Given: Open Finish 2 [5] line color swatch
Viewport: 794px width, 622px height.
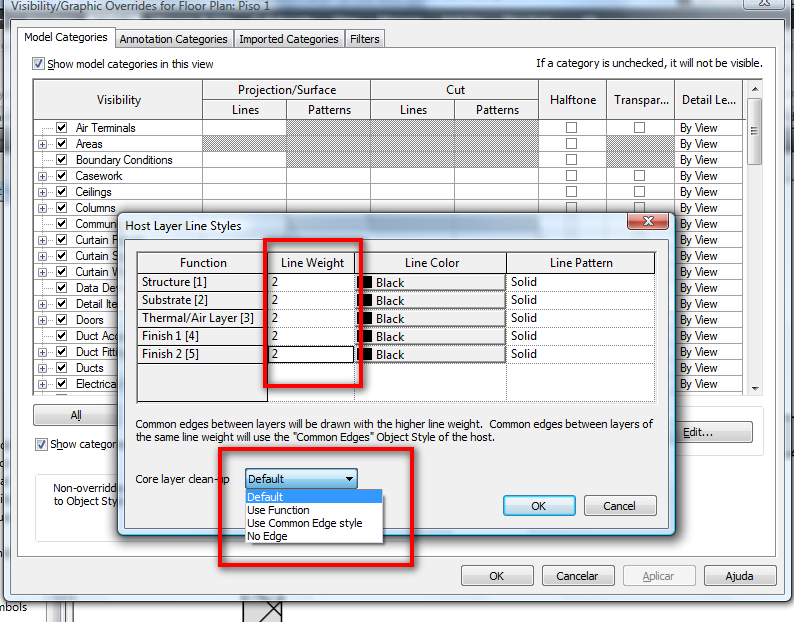Looking at the screenshot, I should 430,355.
